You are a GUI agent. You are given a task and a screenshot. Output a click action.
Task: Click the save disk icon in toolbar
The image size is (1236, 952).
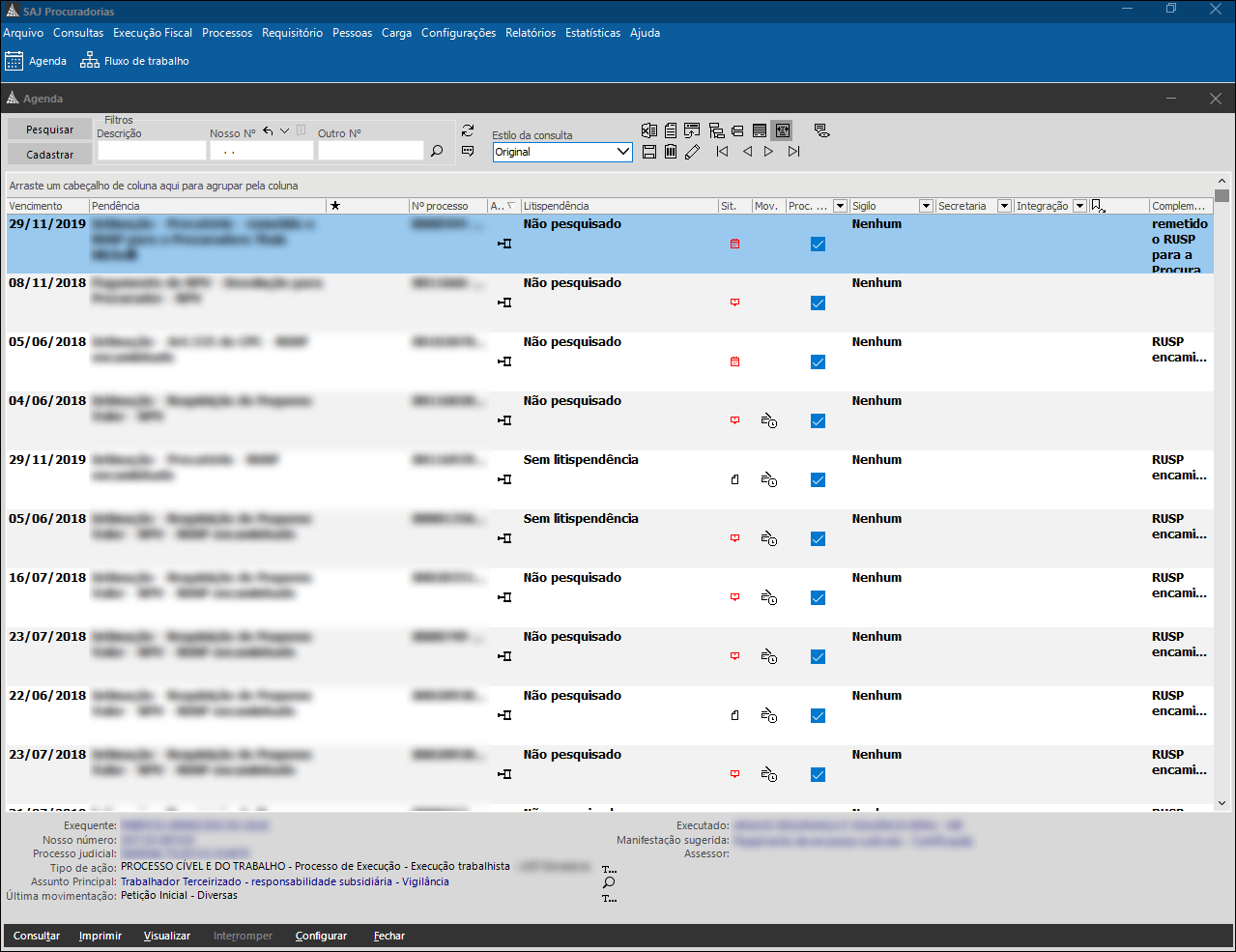click(649, 152)
